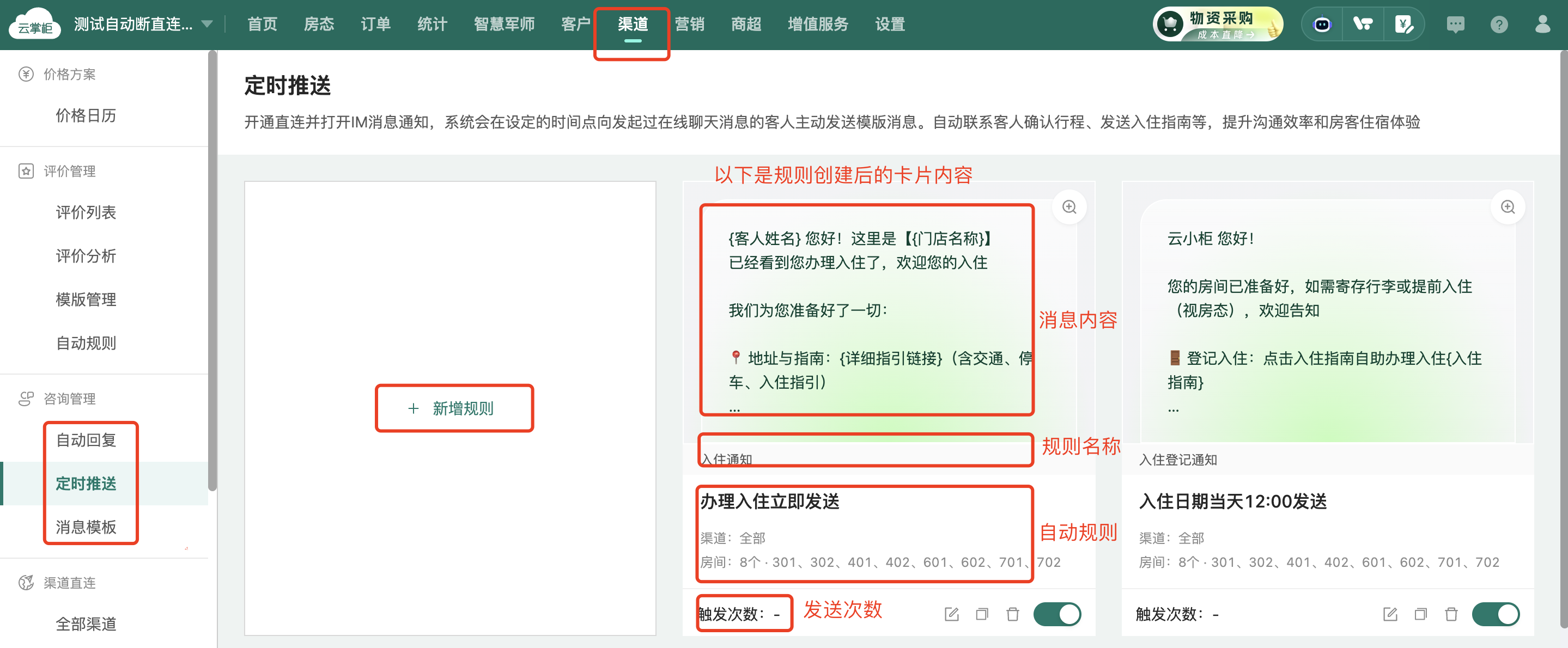Toggle off the 入住通知 rule switch

point(1057,614)
